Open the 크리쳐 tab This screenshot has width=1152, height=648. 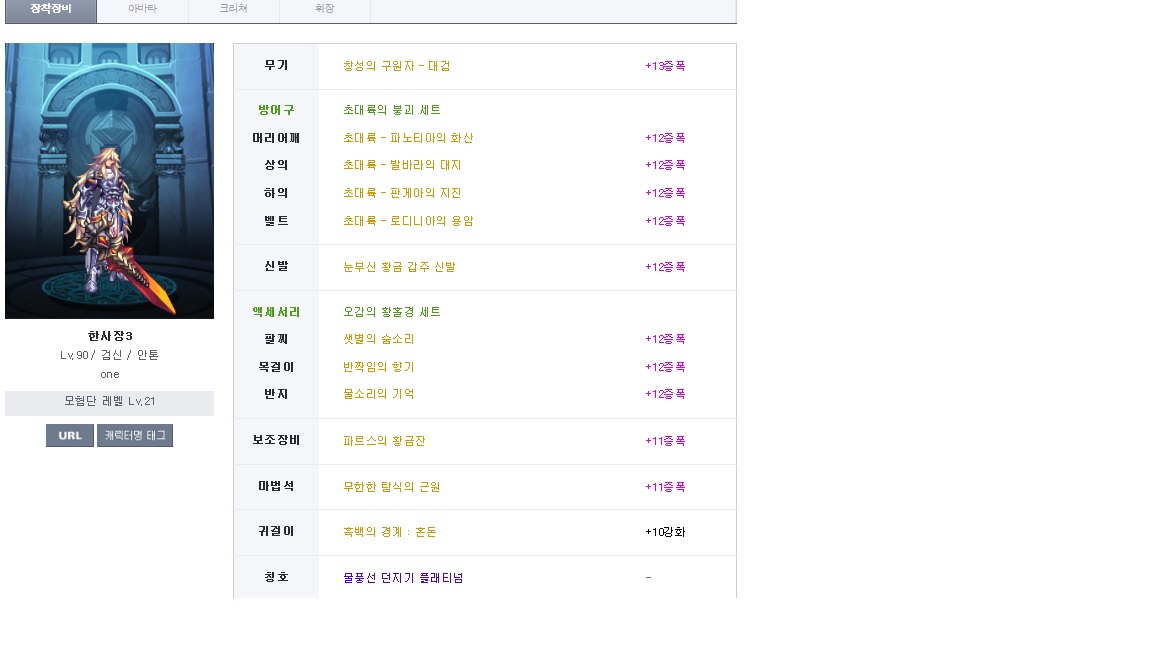click(x=233, y=9)
